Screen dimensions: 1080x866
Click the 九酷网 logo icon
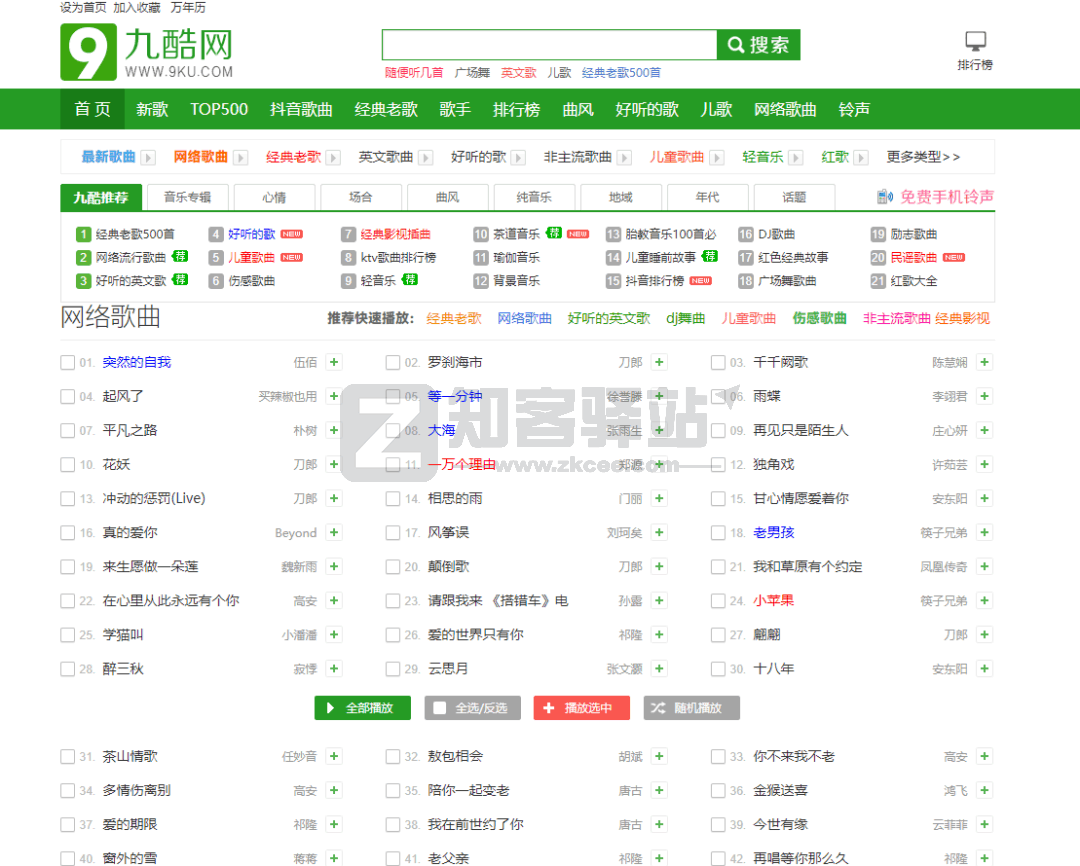click(x=86, y=48)
